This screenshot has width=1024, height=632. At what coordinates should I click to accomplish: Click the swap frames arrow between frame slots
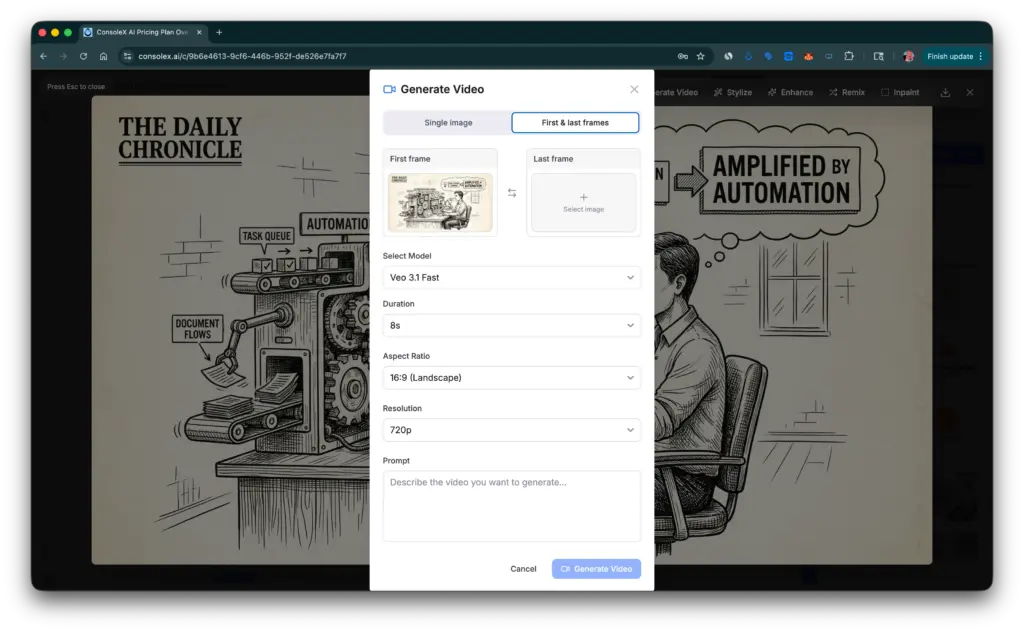click(x=513, y=194)
